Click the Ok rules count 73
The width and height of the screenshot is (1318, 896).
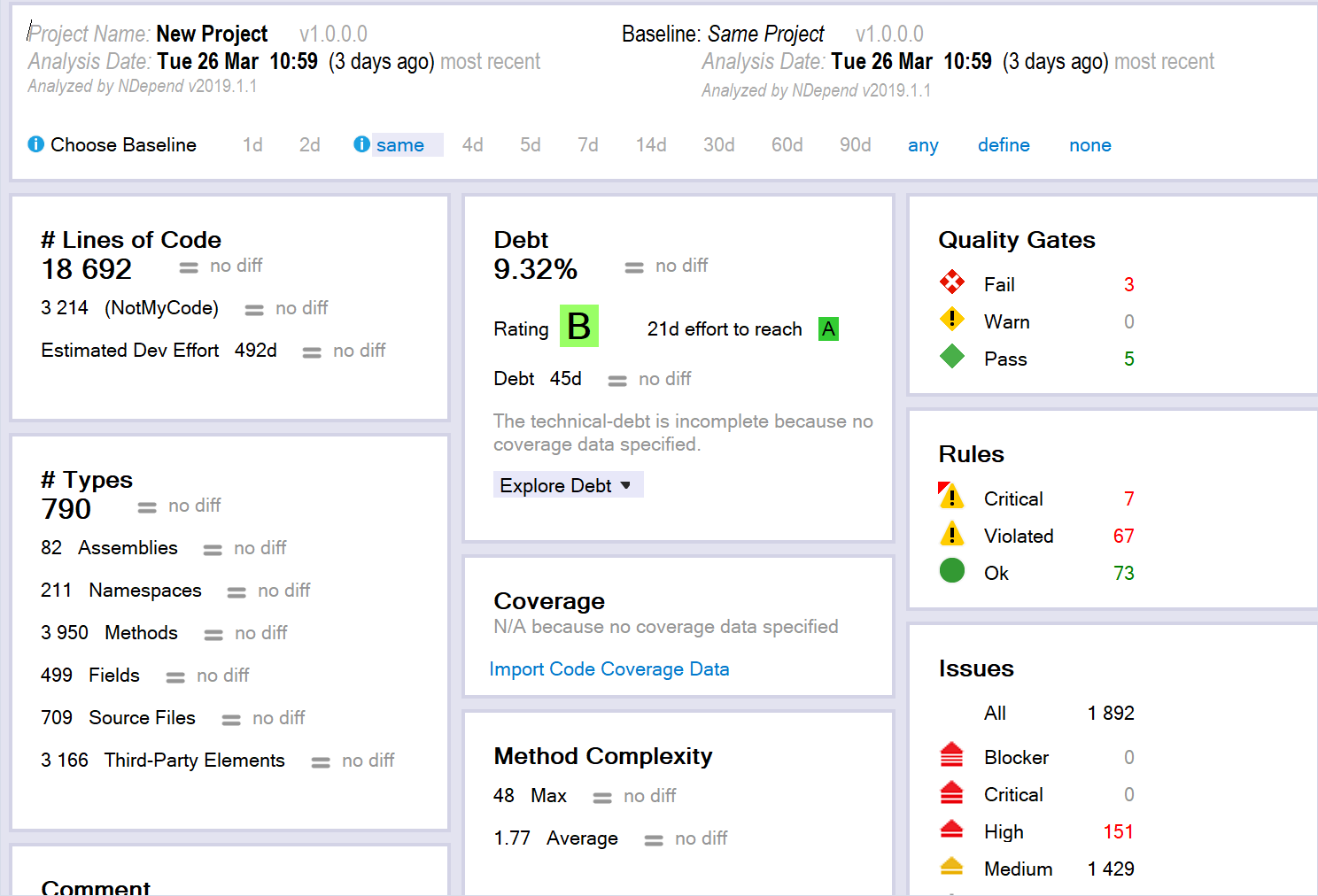[1123, 574]
